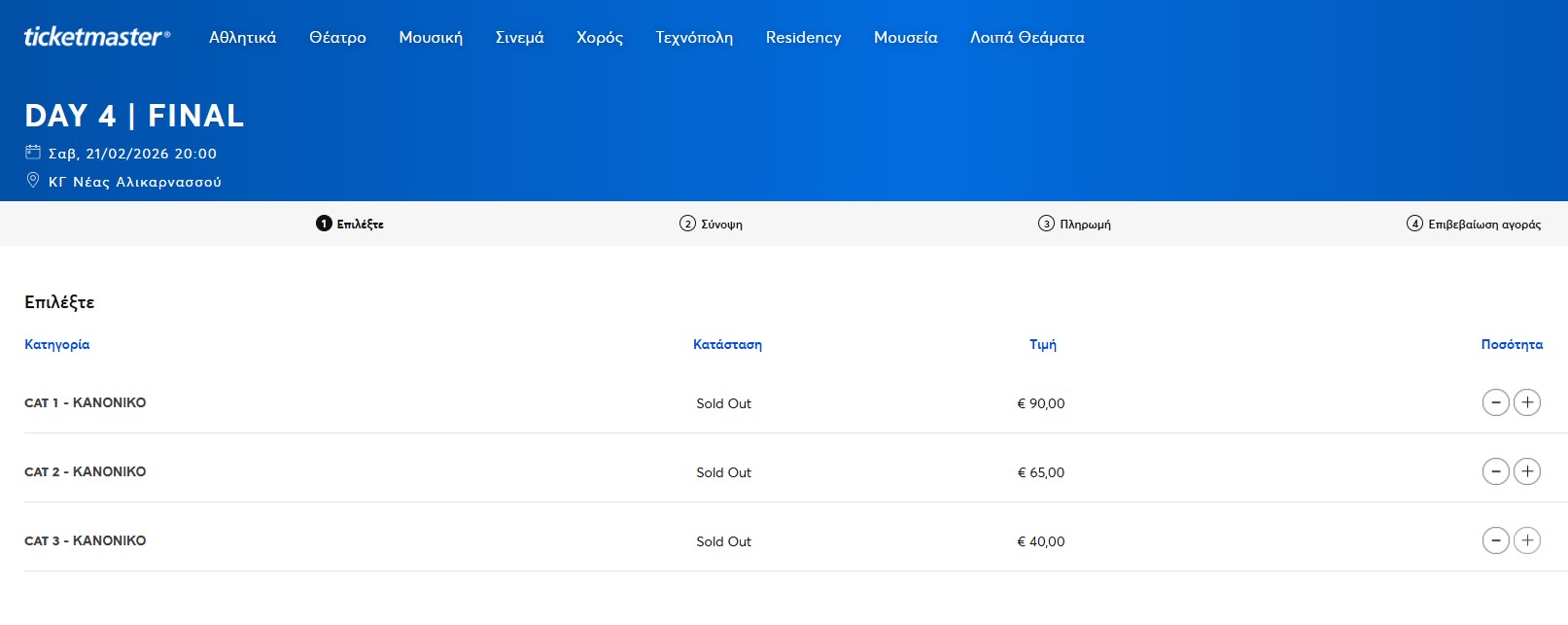
Task: Open the Θέατρο category
Action: click(x=337, y=38)
